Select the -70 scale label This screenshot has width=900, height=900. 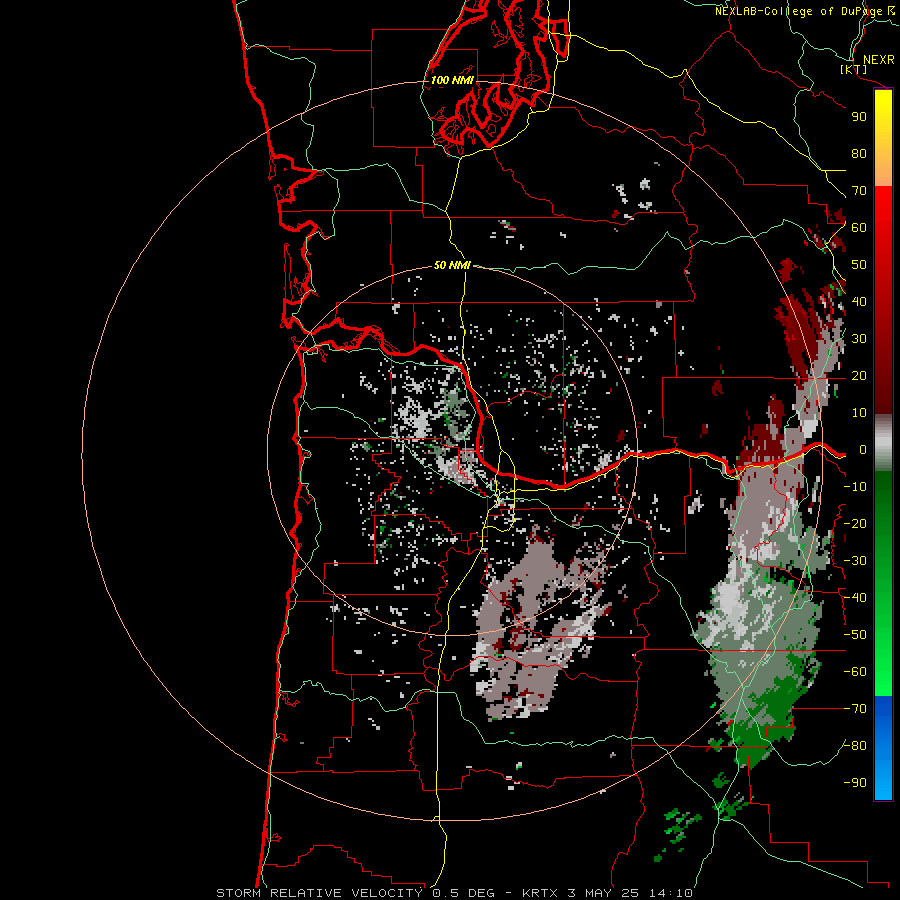(x=855, y=709)
